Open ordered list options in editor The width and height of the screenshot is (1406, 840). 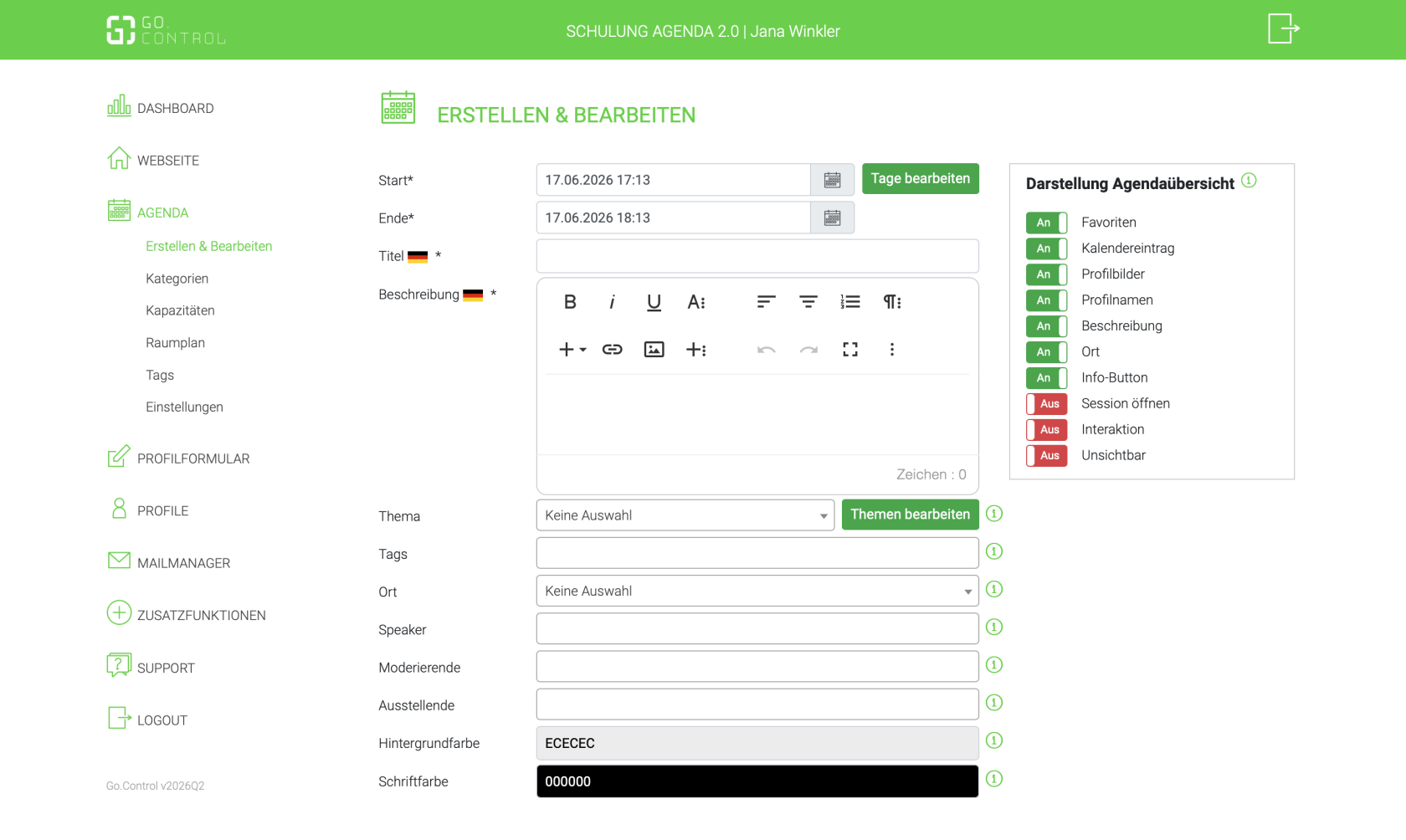pyautogui.click(x=850, y=302)
